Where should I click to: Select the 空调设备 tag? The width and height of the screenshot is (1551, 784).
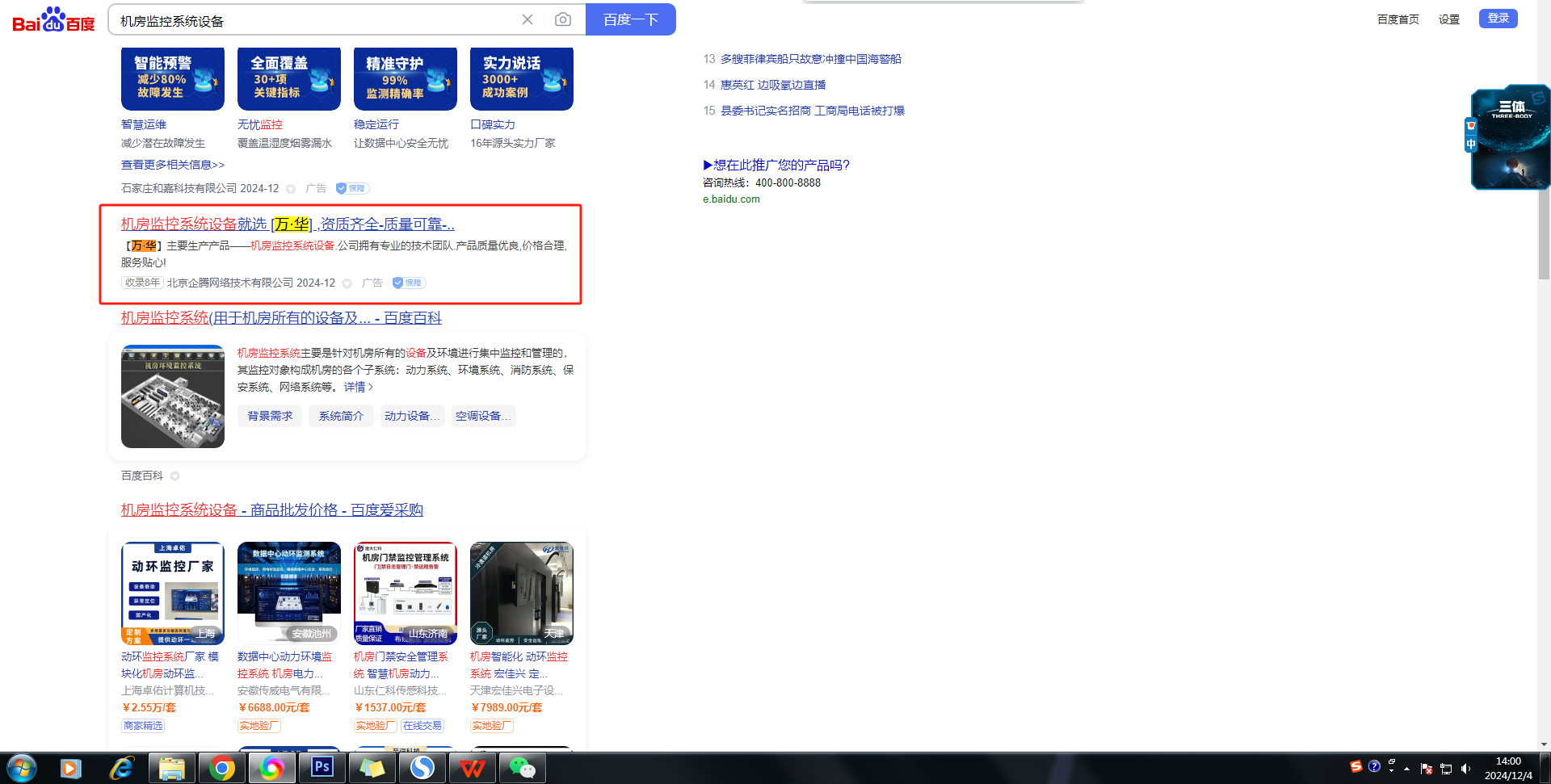483,416
